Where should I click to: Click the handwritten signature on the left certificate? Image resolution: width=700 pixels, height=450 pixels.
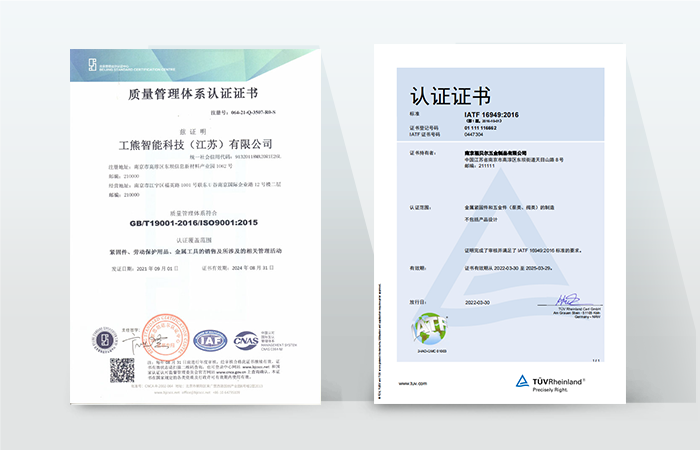coord(144,343)
